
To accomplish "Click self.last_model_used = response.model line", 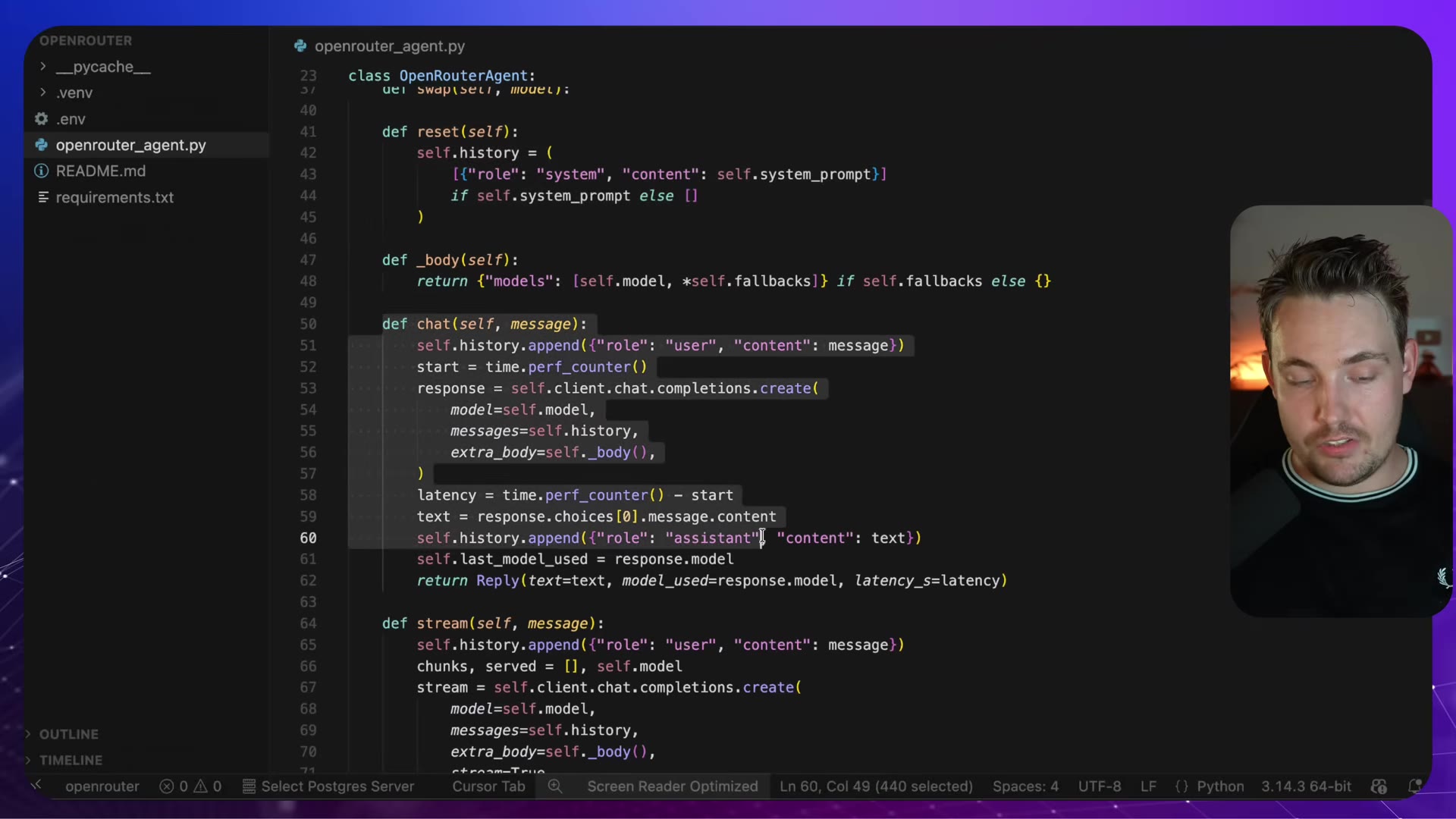I will click(575, 559).
